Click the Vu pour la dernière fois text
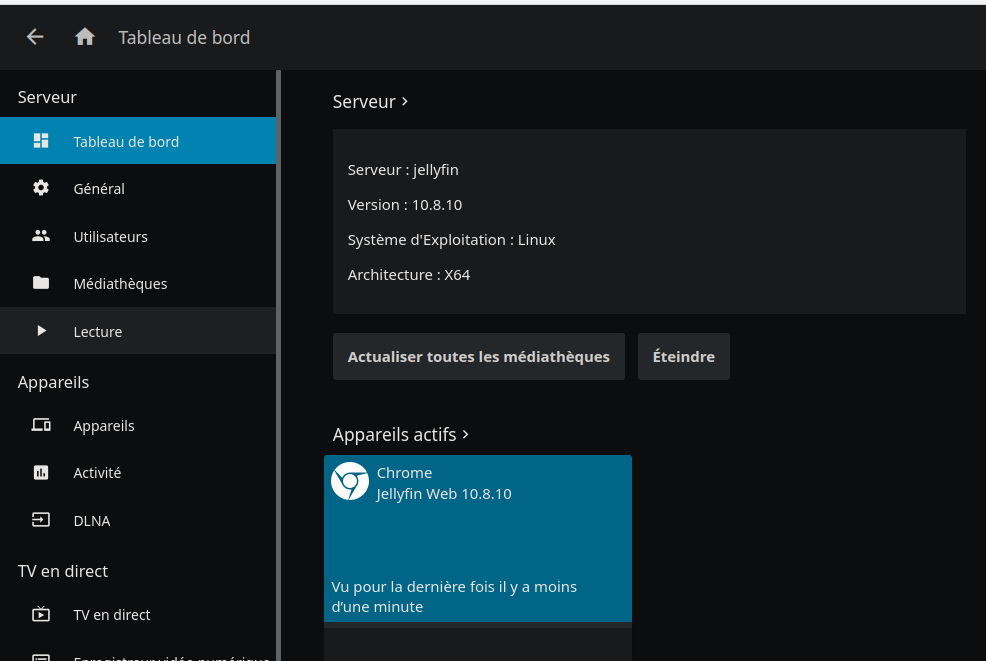This screenshot has height=661, width=986. point(454,597)
